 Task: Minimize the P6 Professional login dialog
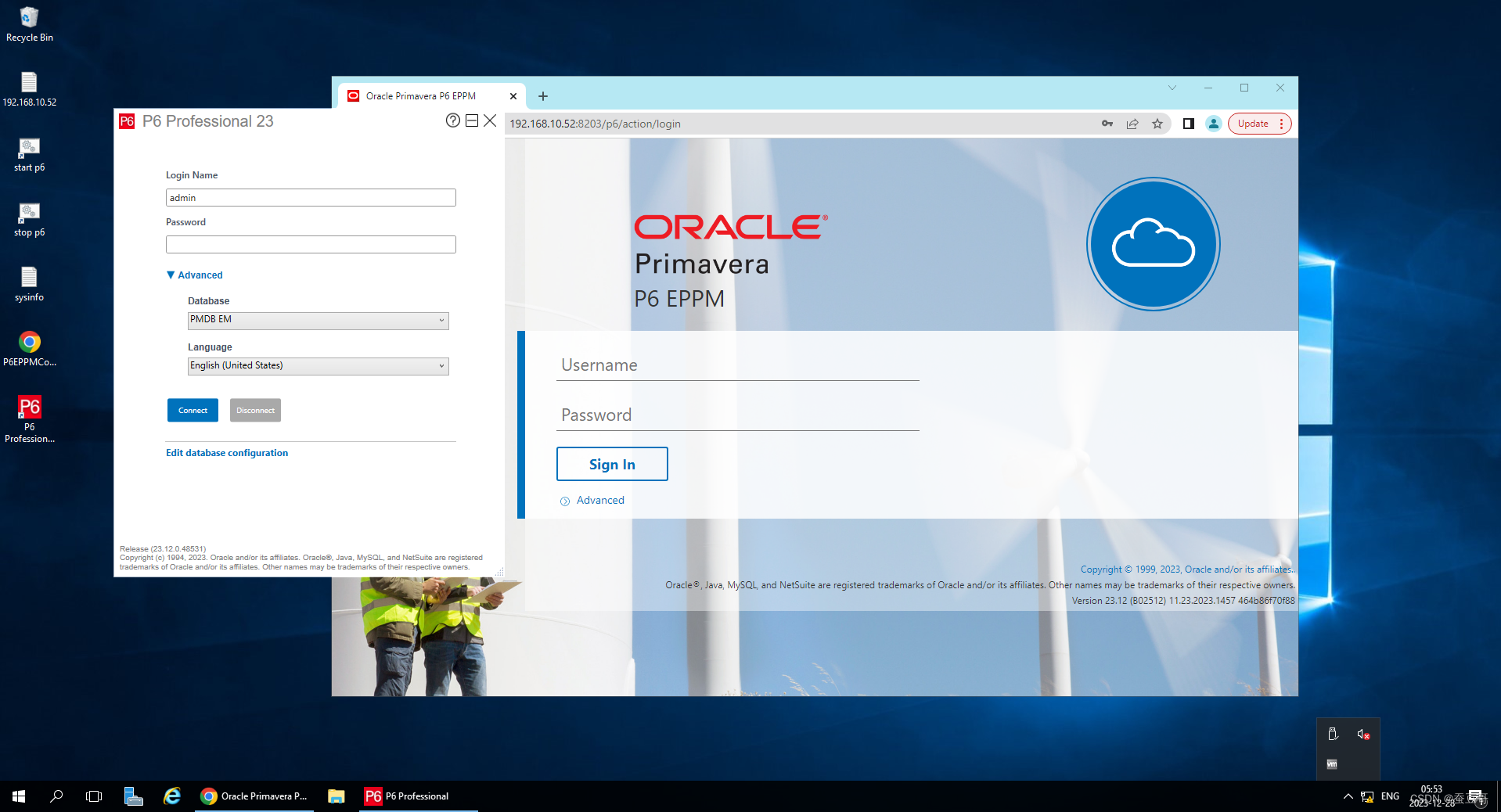[472, 120]
